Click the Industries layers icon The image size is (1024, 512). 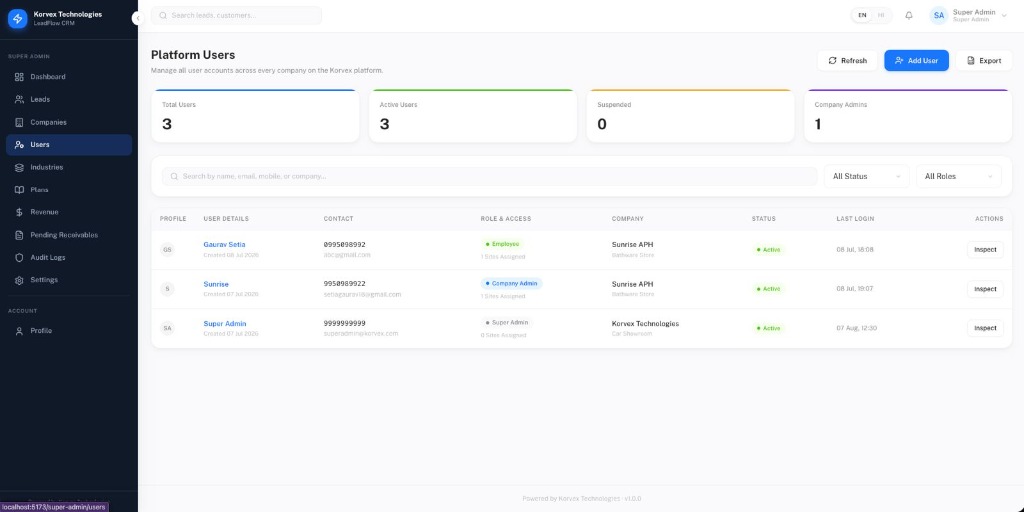(x=19, y=167)
